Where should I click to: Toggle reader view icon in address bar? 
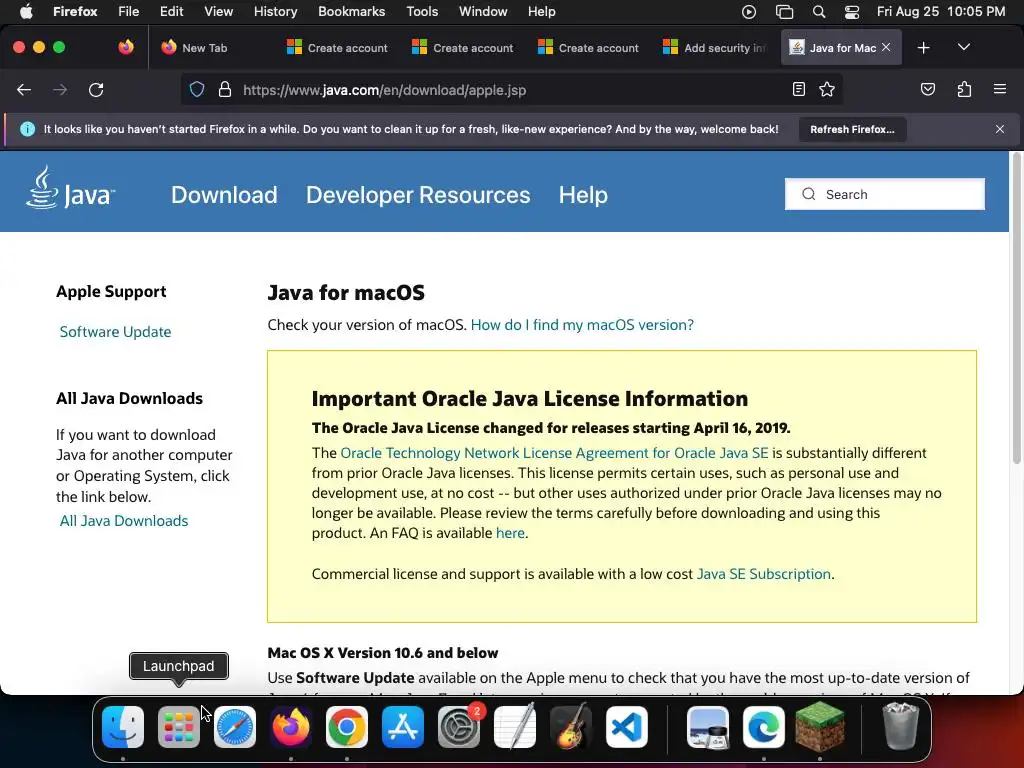click(x=799, y=89)
